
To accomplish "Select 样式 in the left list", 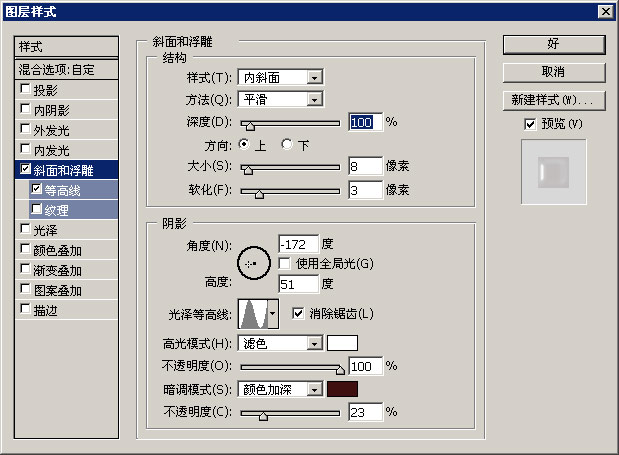I will [x=66, y=47].
